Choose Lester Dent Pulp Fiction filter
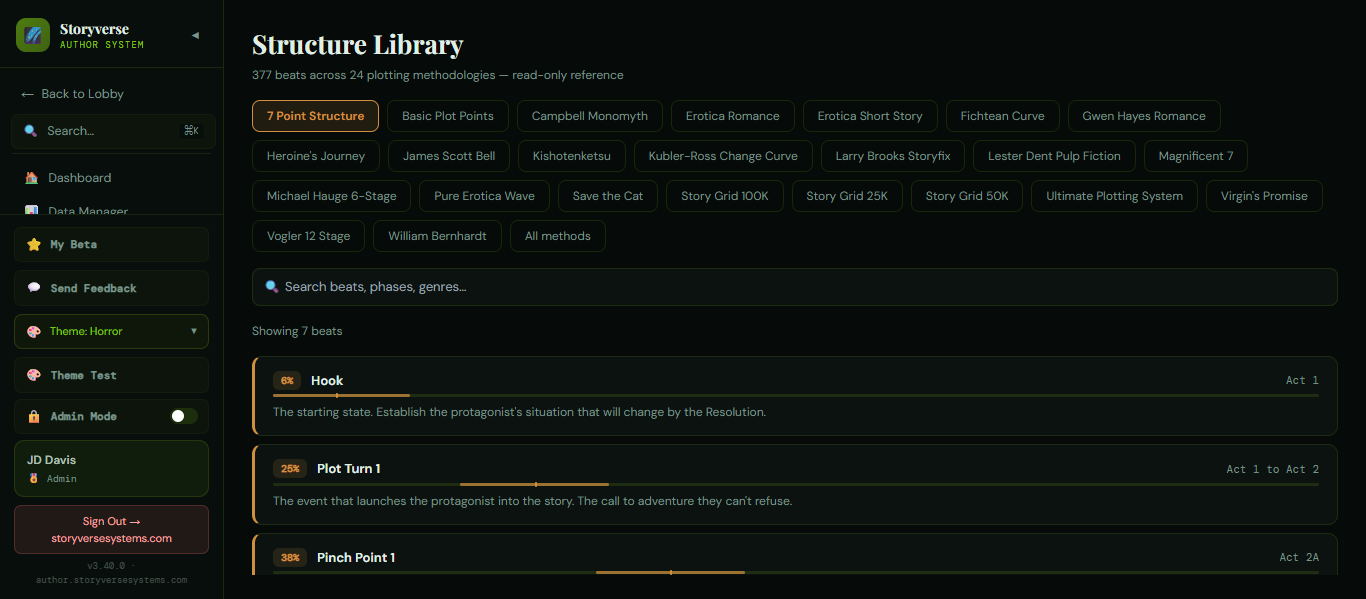Viewport: 1366px width, 599px height. 1055,156
